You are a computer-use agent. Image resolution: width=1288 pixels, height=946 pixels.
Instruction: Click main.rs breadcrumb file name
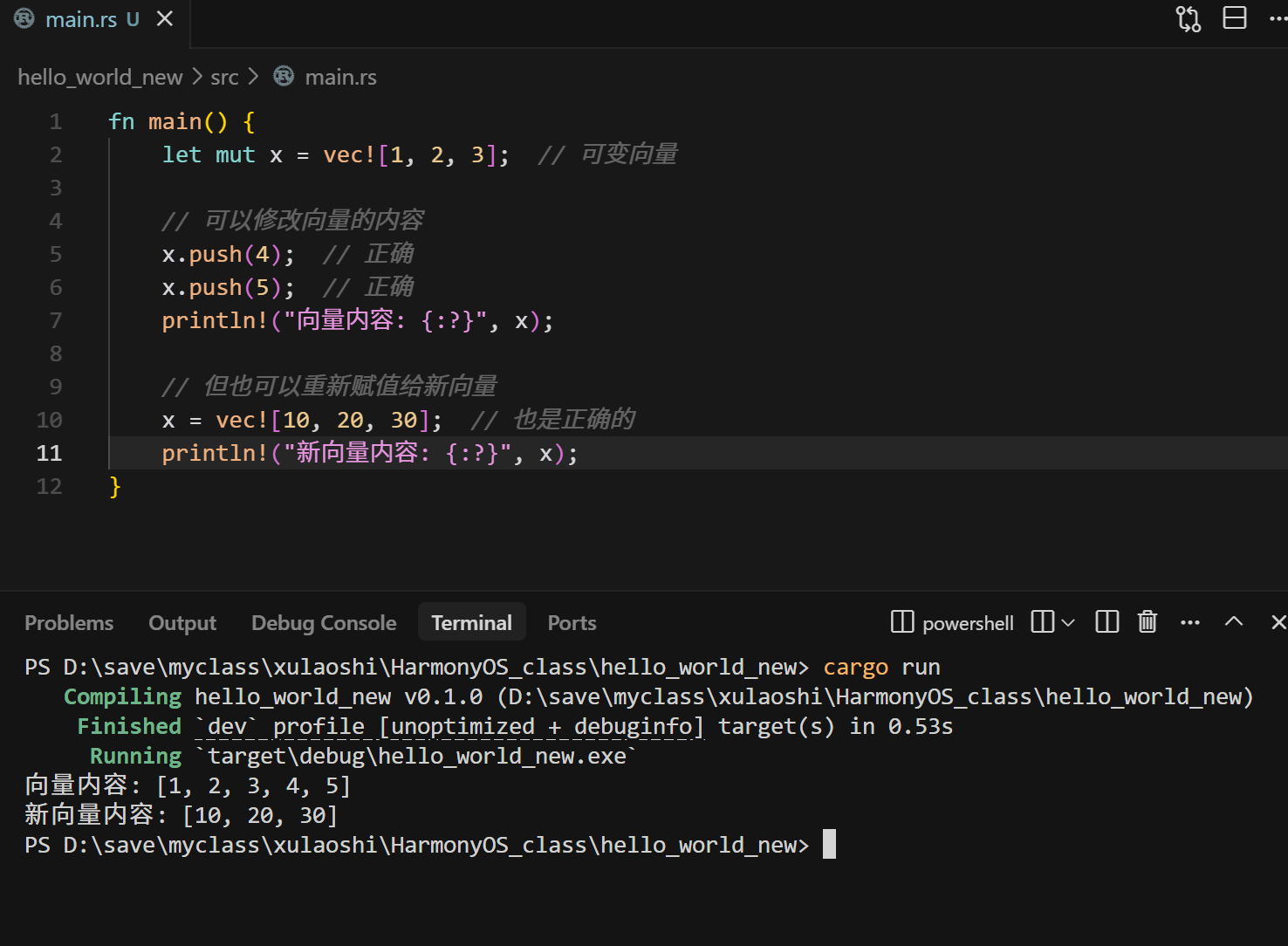[340, 77]
